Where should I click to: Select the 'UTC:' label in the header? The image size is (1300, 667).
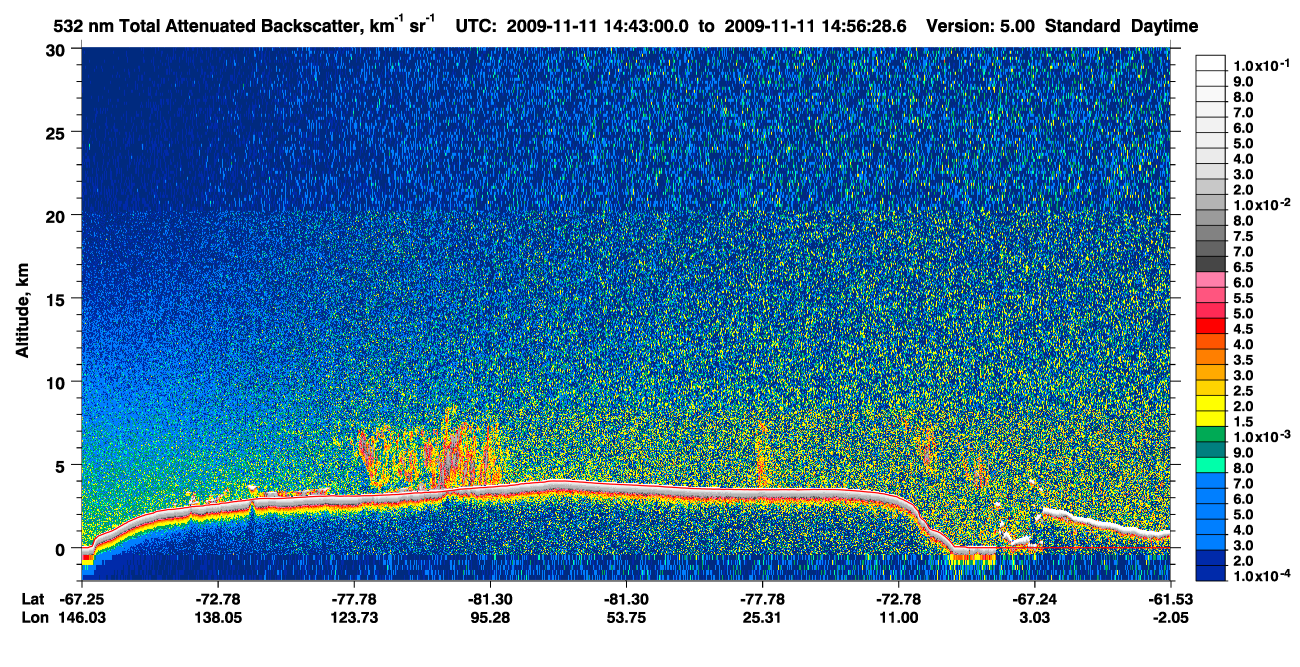pos(475,26)
